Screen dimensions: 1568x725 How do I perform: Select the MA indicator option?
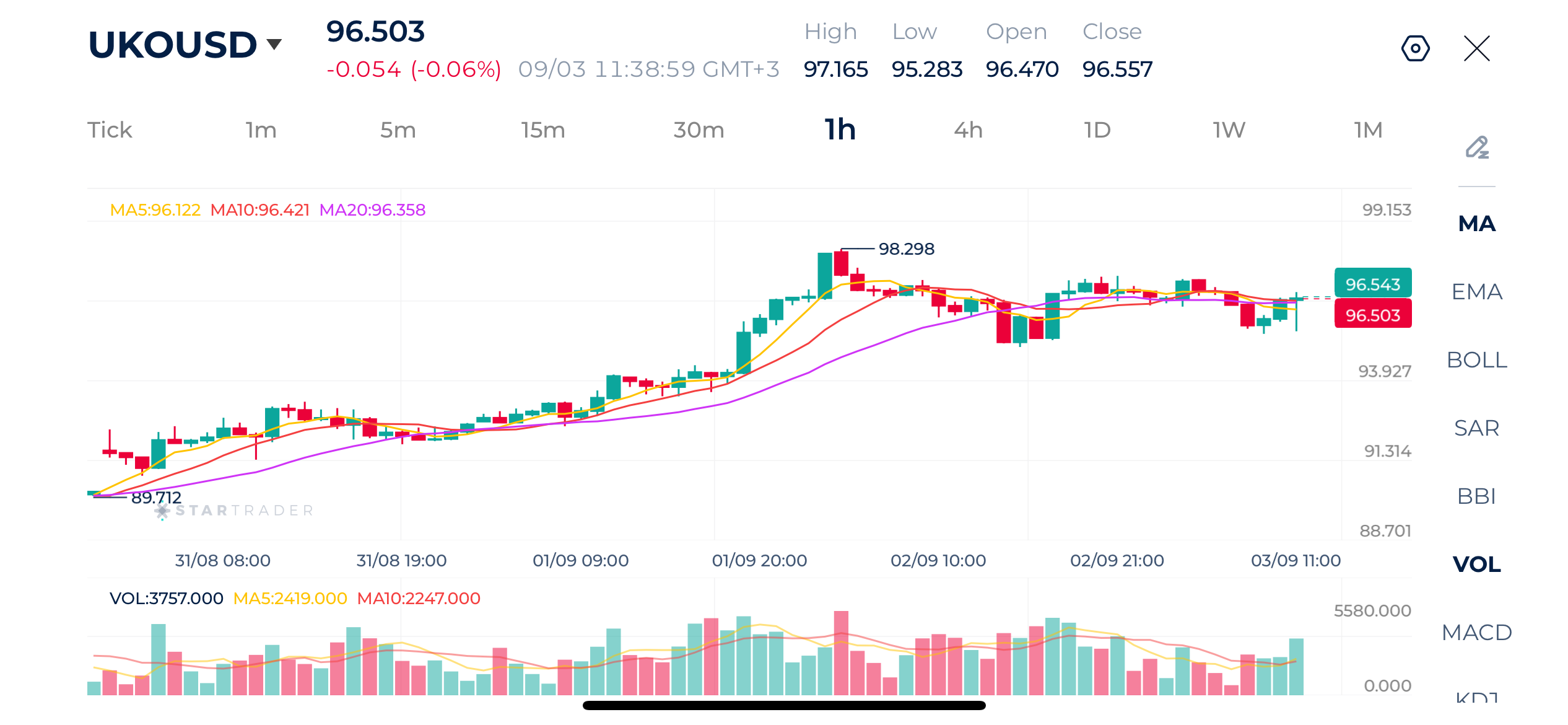pyautogui.click(x=1477, y=224)
